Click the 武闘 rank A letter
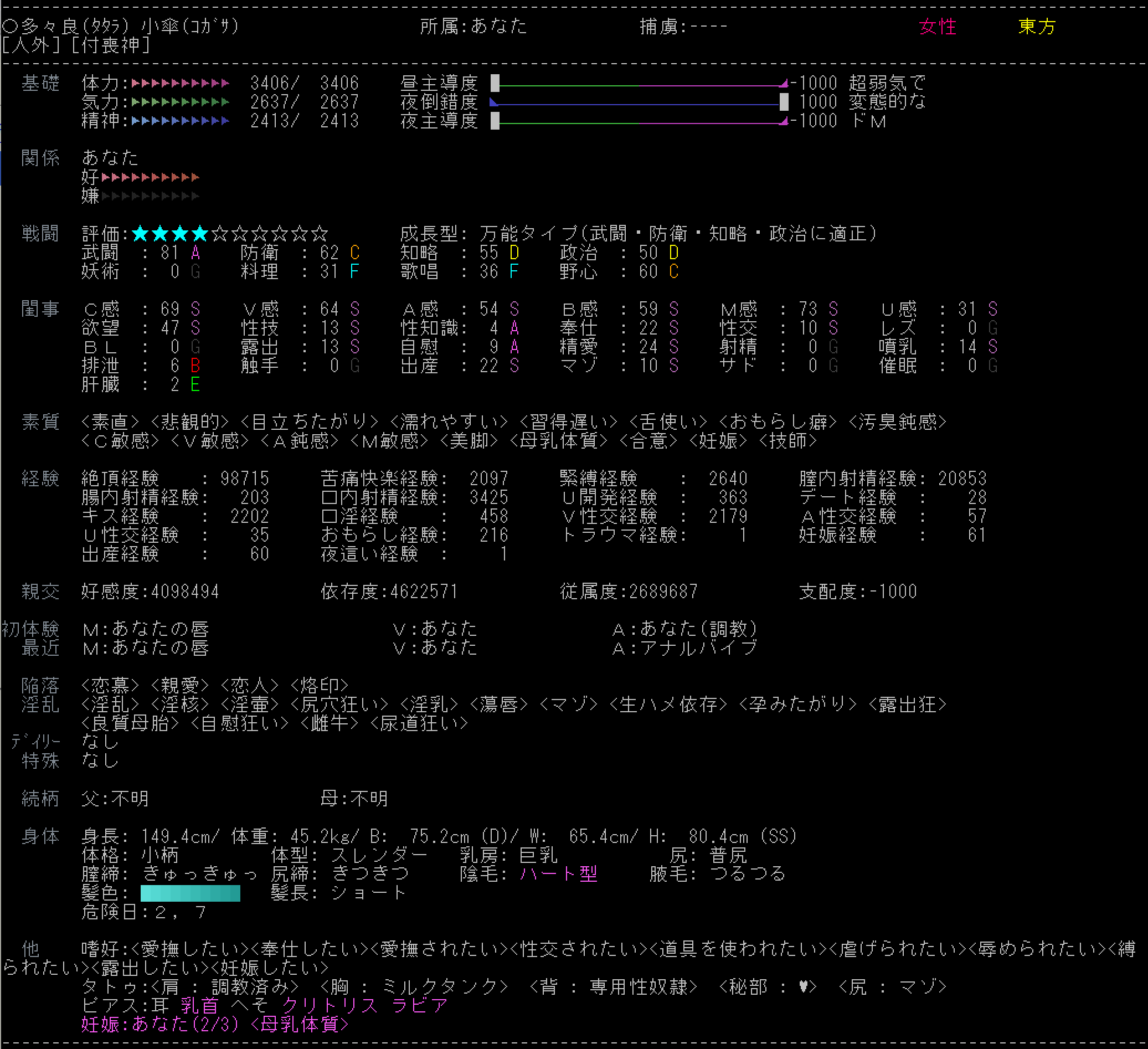This screenshot has height=1049, width=1148. [x=195, y=253]
